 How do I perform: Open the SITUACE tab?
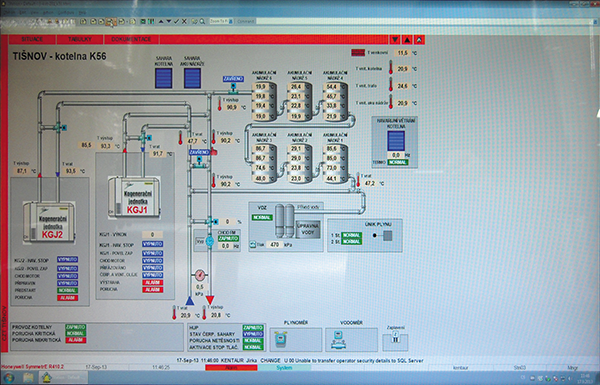(33, 39)
